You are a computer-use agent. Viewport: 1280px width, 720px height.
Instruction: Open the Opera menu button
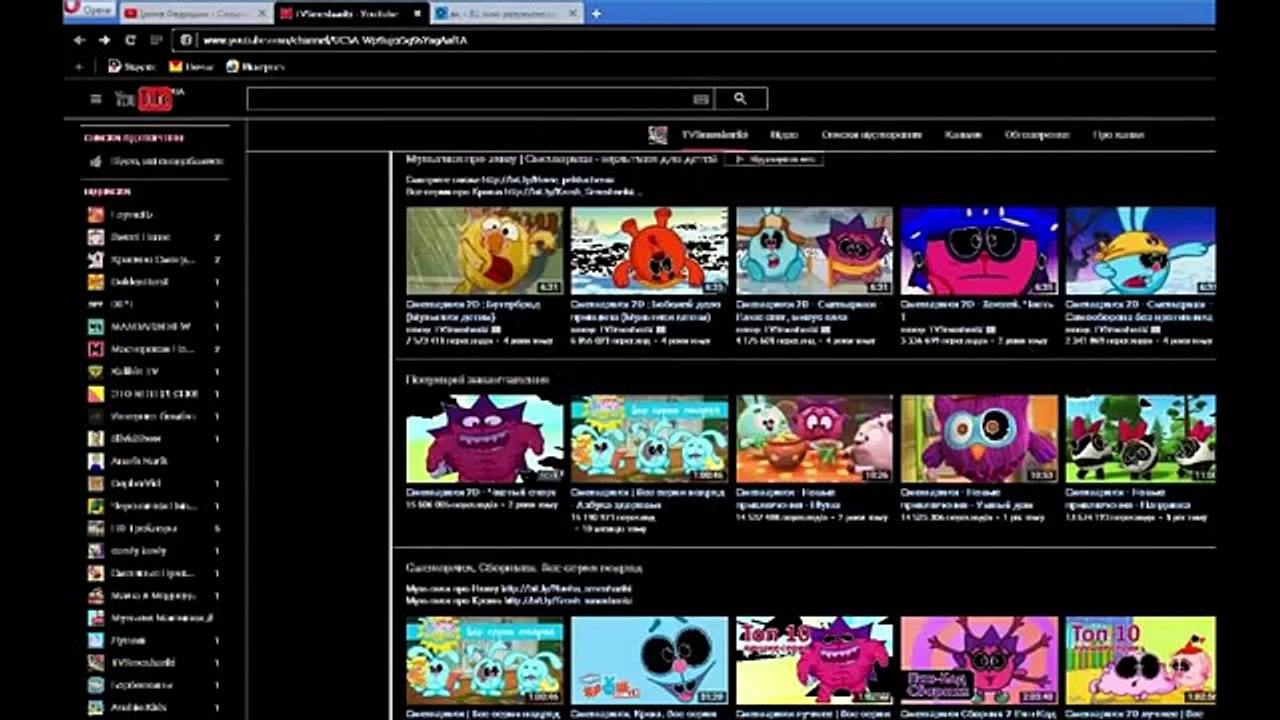(89, 10)
